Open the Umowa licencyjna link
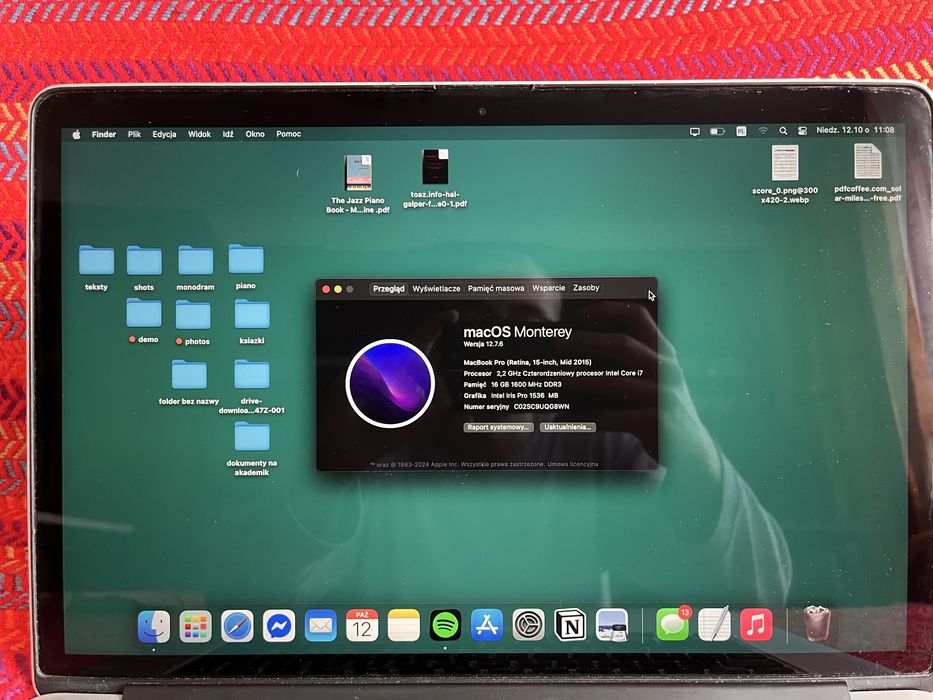933x700 pixels. (573, 464)
